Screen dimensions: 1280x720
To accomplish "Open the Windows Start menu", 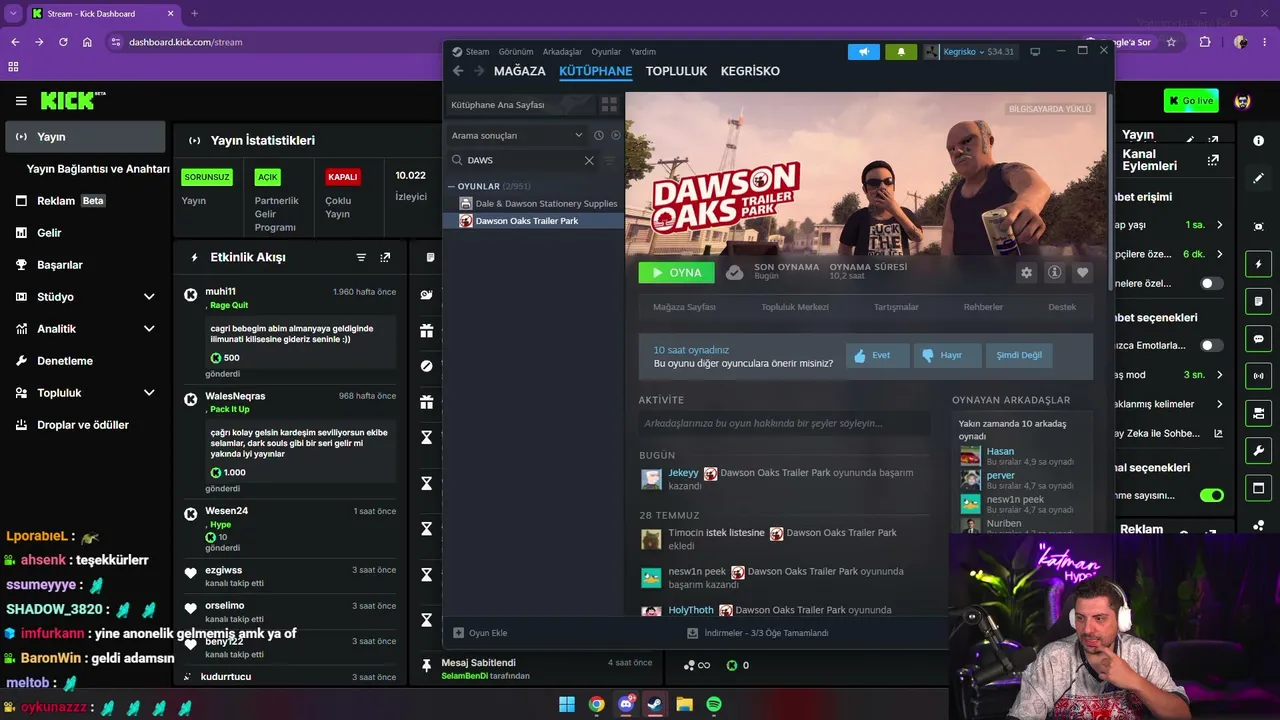I will click(x=567, y=704).
